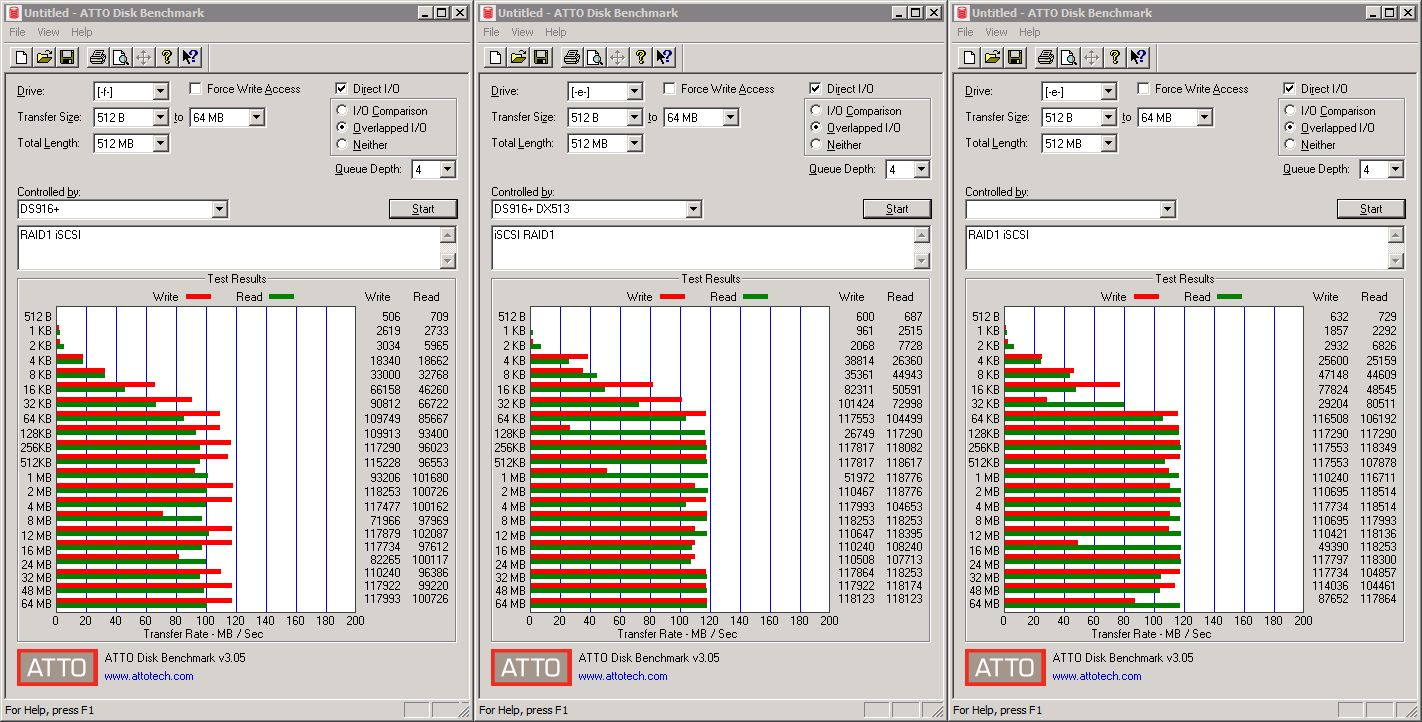Click Print Preview icon in the drive [-f-] window

click(x=121, y=57)
